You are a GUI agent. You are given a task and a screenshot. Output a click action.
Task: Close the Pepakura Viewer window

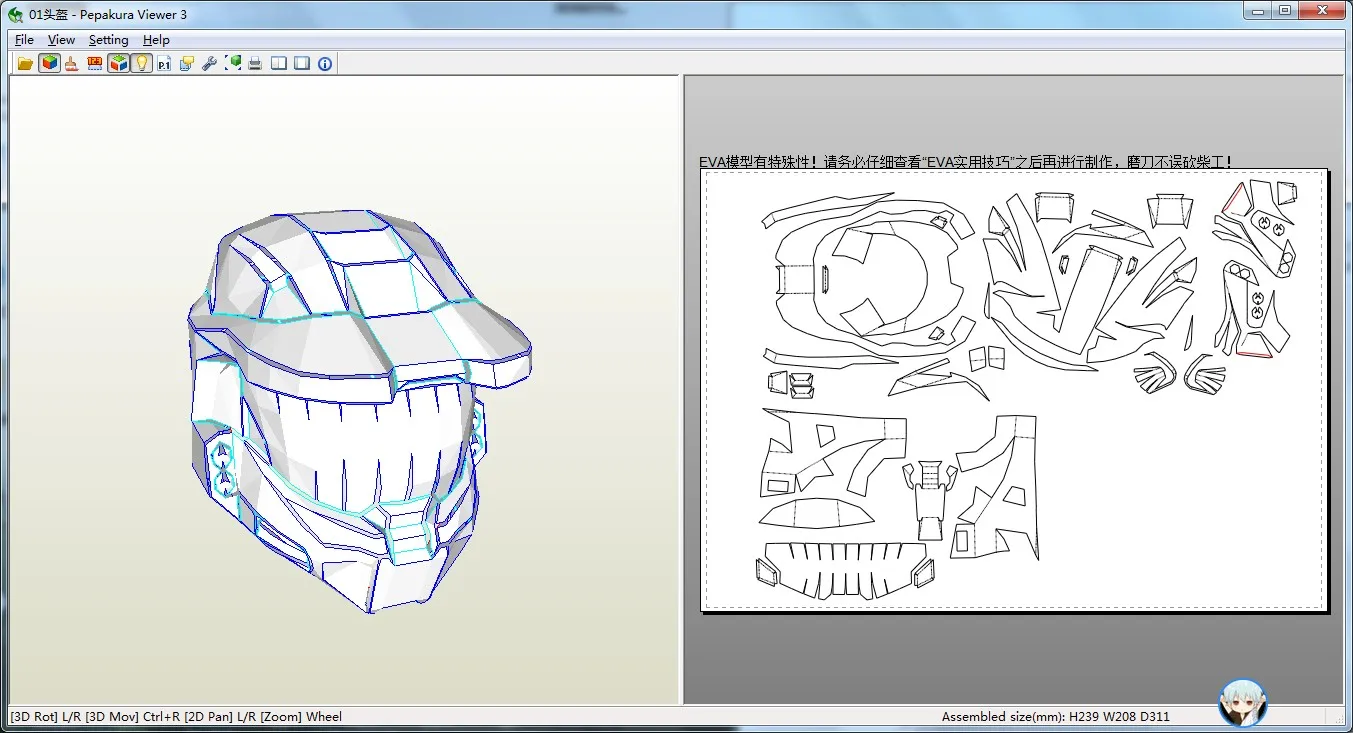coord(1321,11)
